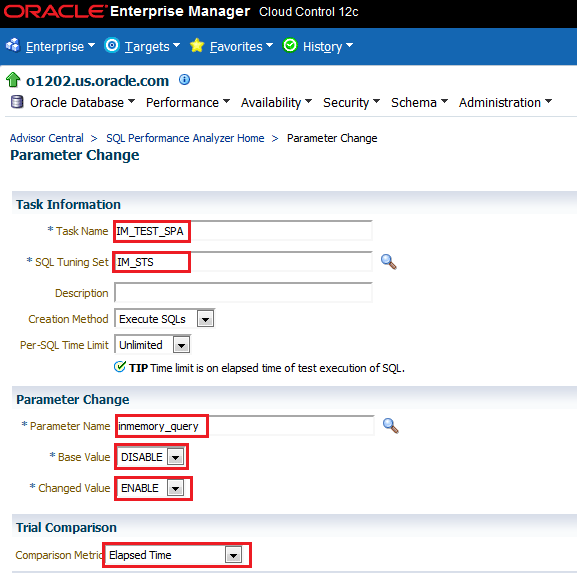This screenshot has width=577, height=573.
Task: Click the Parameter Name search magnifier
Action: (x=390, y=426)
